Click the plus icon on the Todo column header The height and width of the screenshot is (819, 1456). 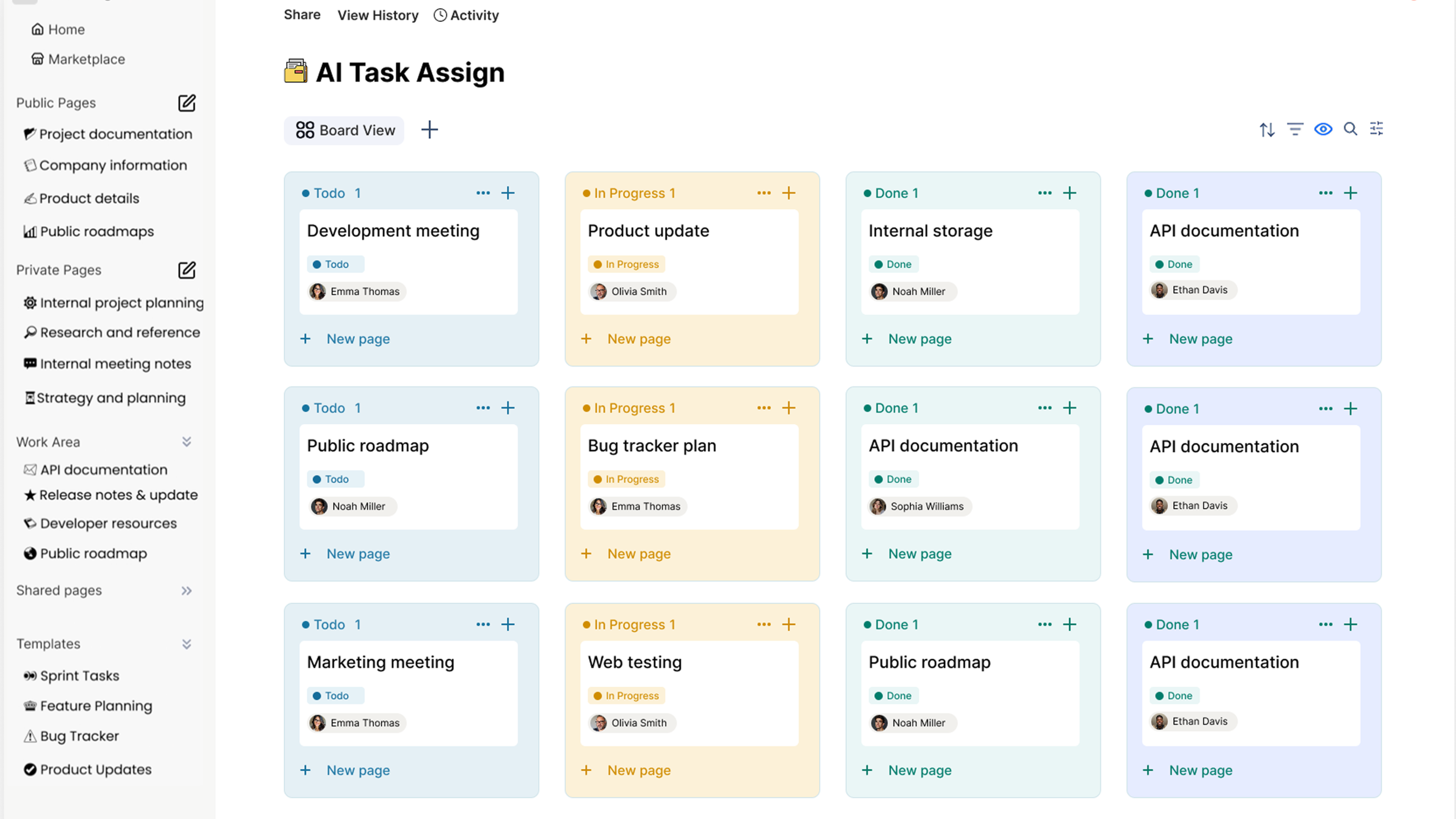pyautogui.click(x=508, y=193)
